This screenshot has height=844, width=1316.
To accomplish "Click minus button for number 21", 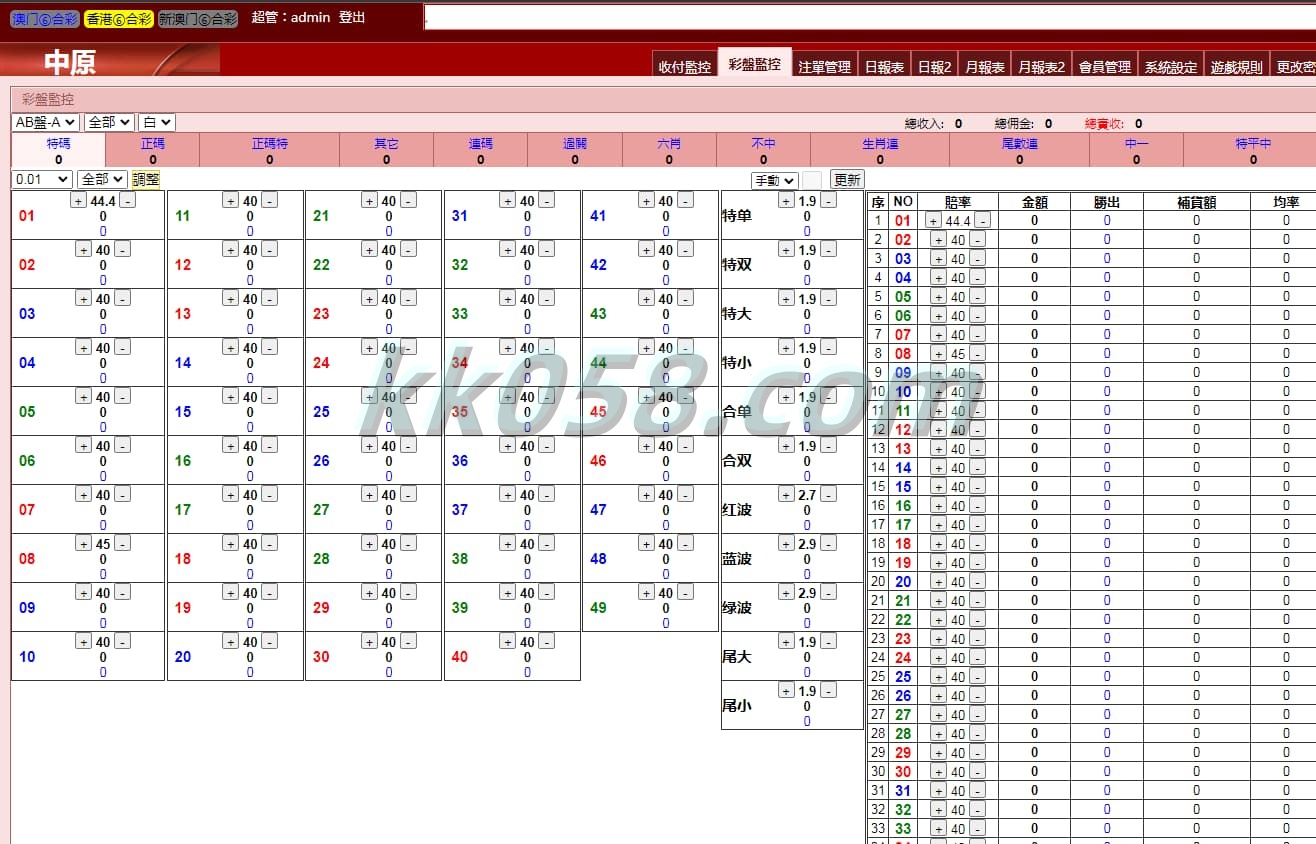I will pyautogui.click(x=408, y=201).
